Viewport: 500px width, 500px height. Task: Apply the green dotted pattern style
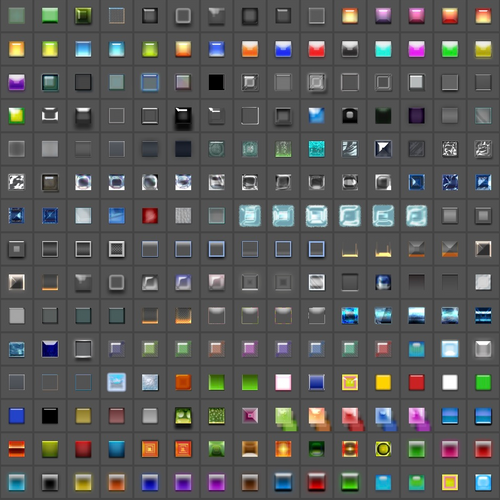(216, 416)
